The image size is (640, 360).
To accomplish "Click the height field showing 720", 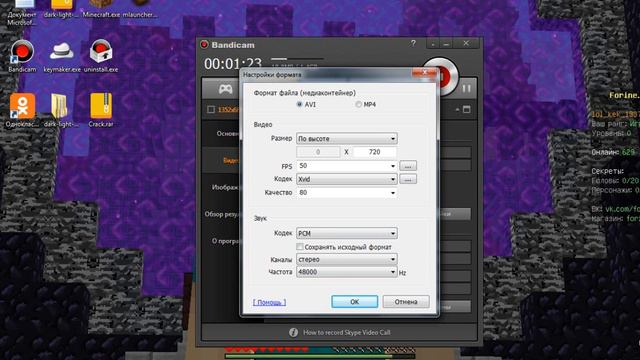I will click(x=374, y=152).
